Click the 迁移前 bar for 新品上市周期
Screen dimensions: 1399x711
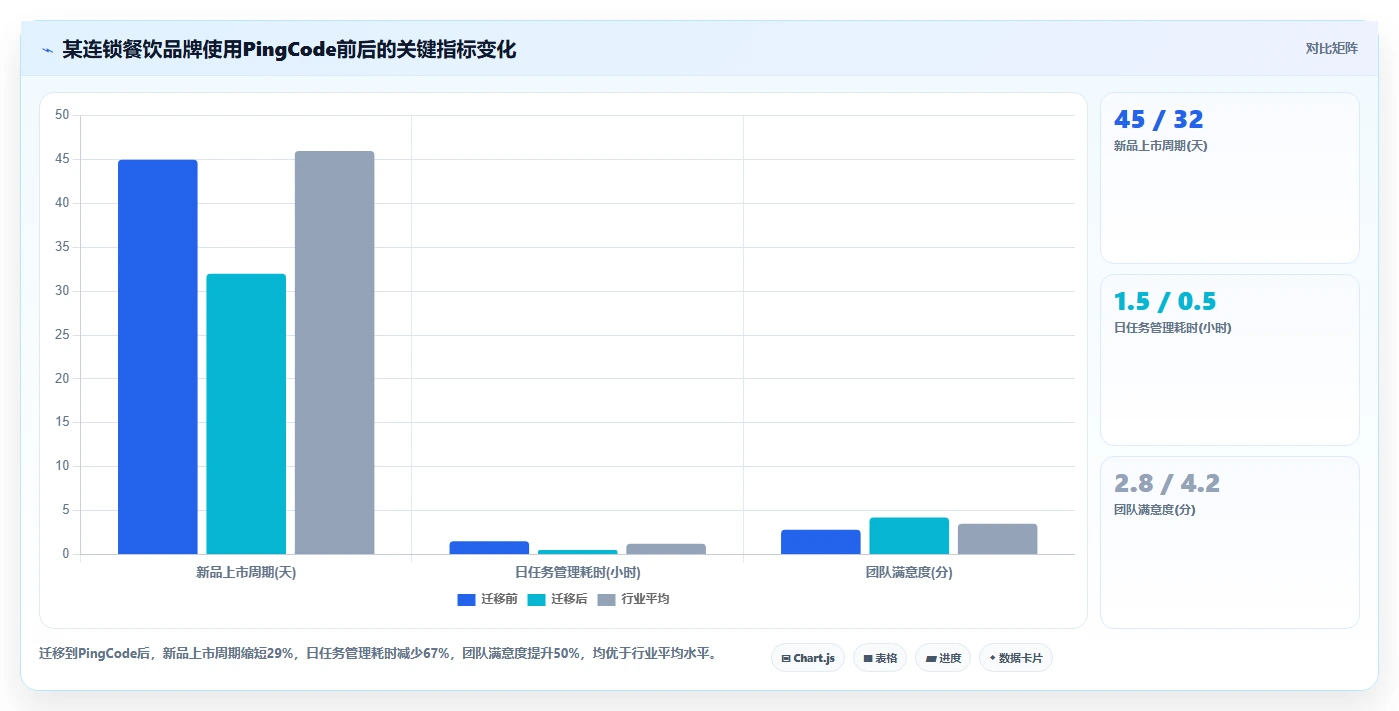click(158, 357)
